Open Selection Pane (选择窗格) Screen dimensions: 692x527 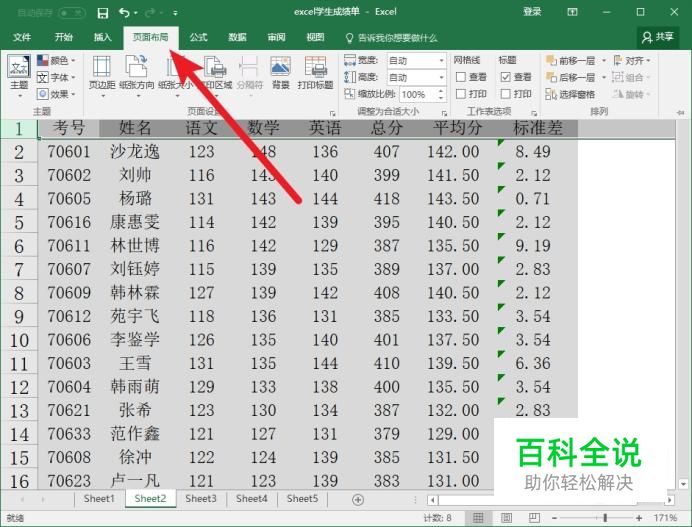point(570,94)
